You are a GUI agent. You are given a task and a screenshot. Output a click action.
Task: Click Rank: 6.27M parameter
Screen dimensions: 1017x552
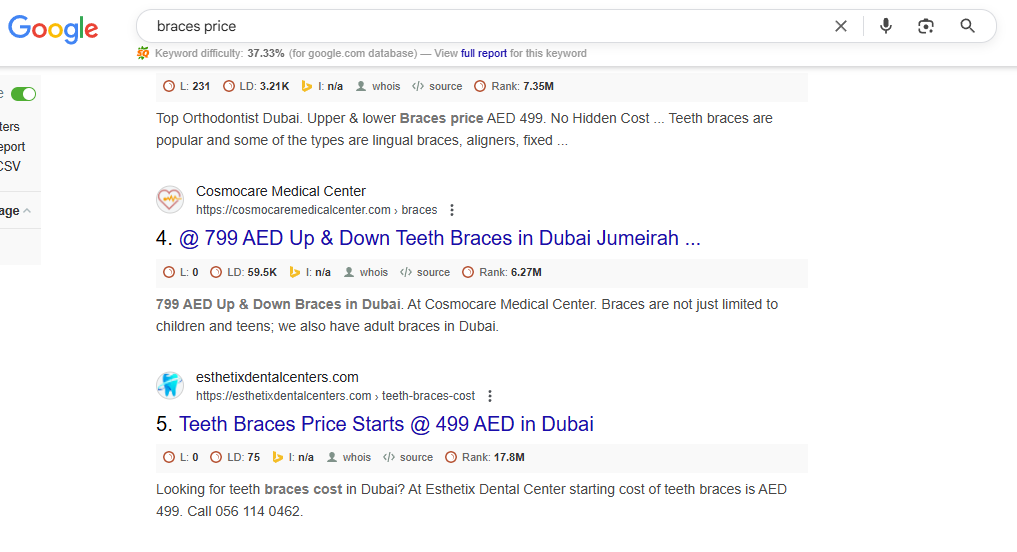point(501,272)
